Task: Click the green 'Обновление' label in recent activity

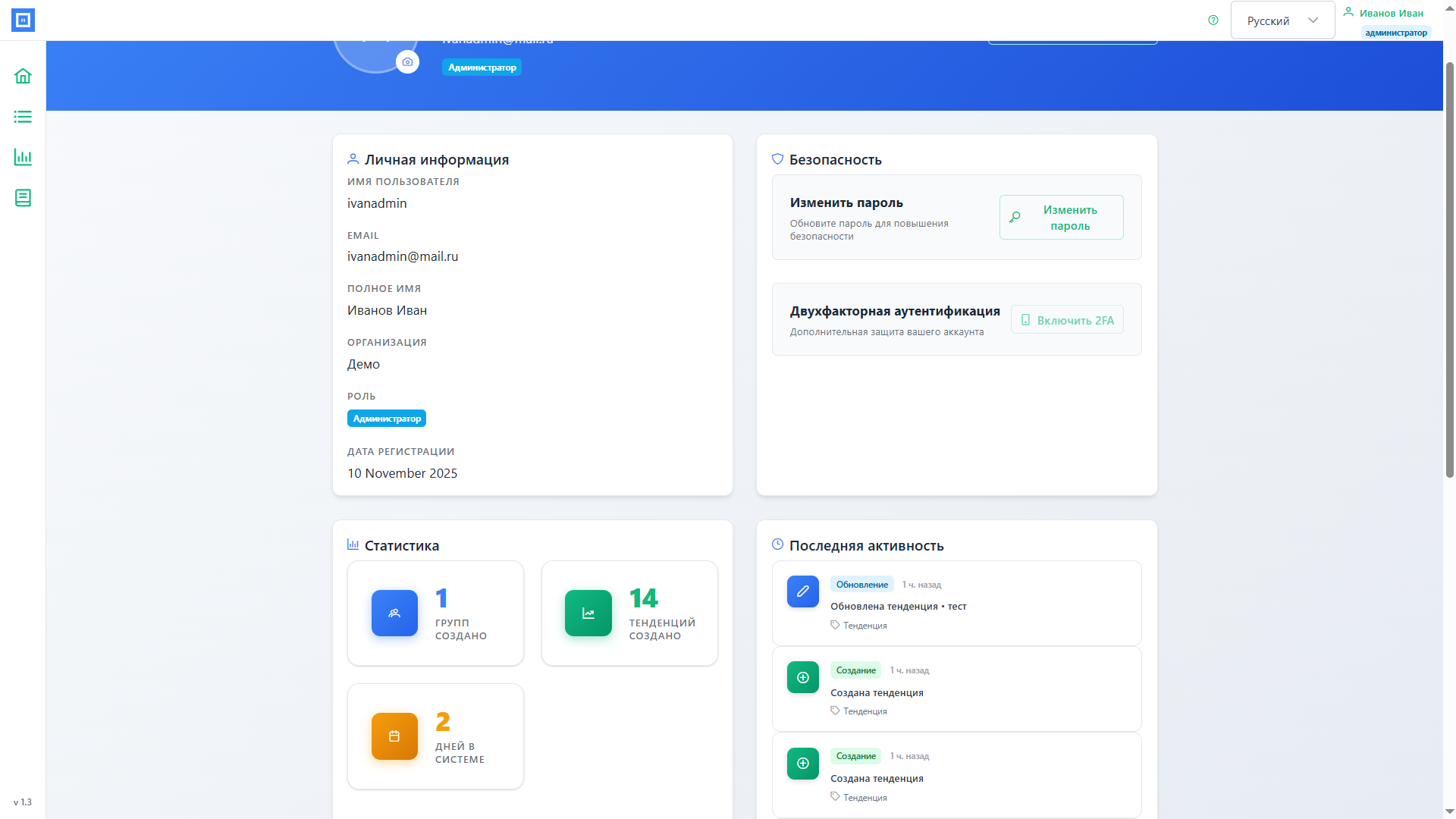Action: (x=861, y=584)
